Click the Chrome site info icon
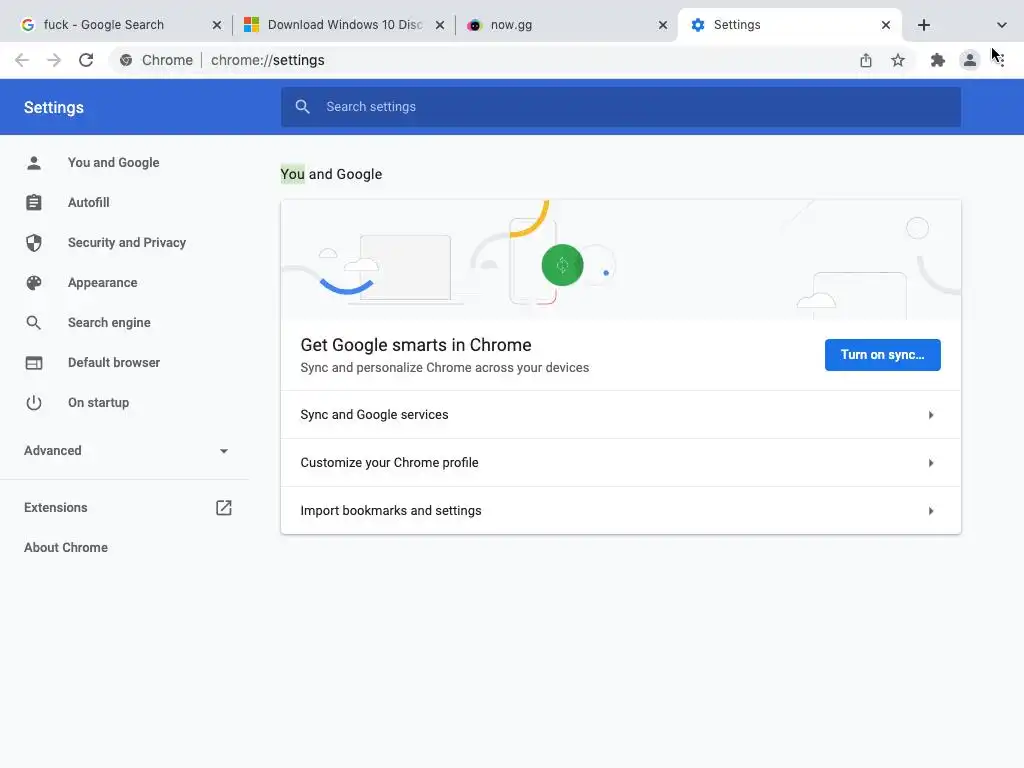Screen dimensions: 1024x768 tap(126, 60)
